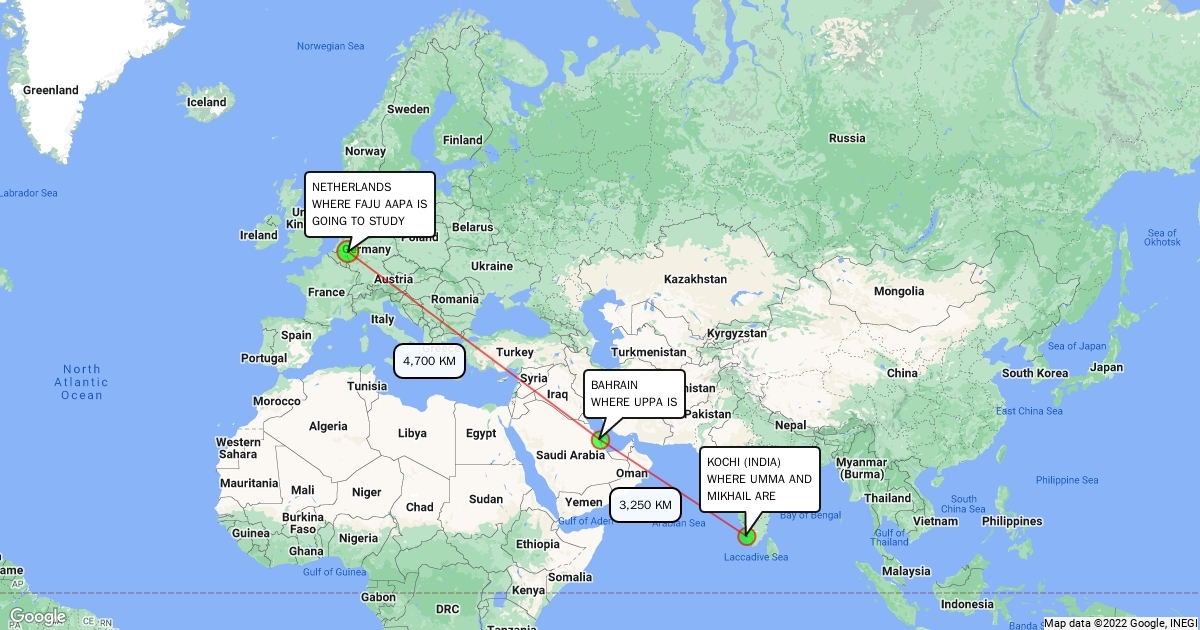Screen dimensions: 1200x630
Task: Open the Google logo link
Action: tap(37, 617)
